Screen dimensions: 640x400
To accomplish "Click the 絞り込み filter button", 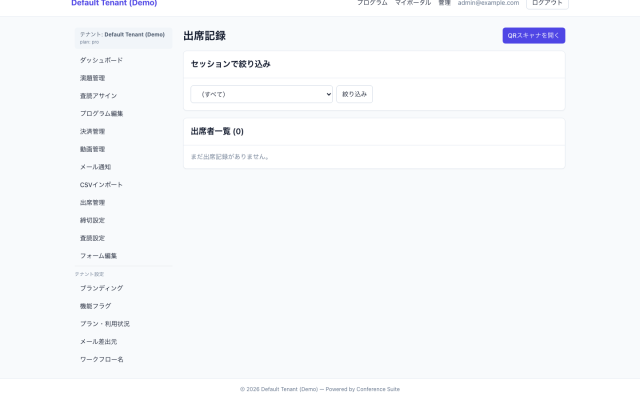I will [354, 94].
